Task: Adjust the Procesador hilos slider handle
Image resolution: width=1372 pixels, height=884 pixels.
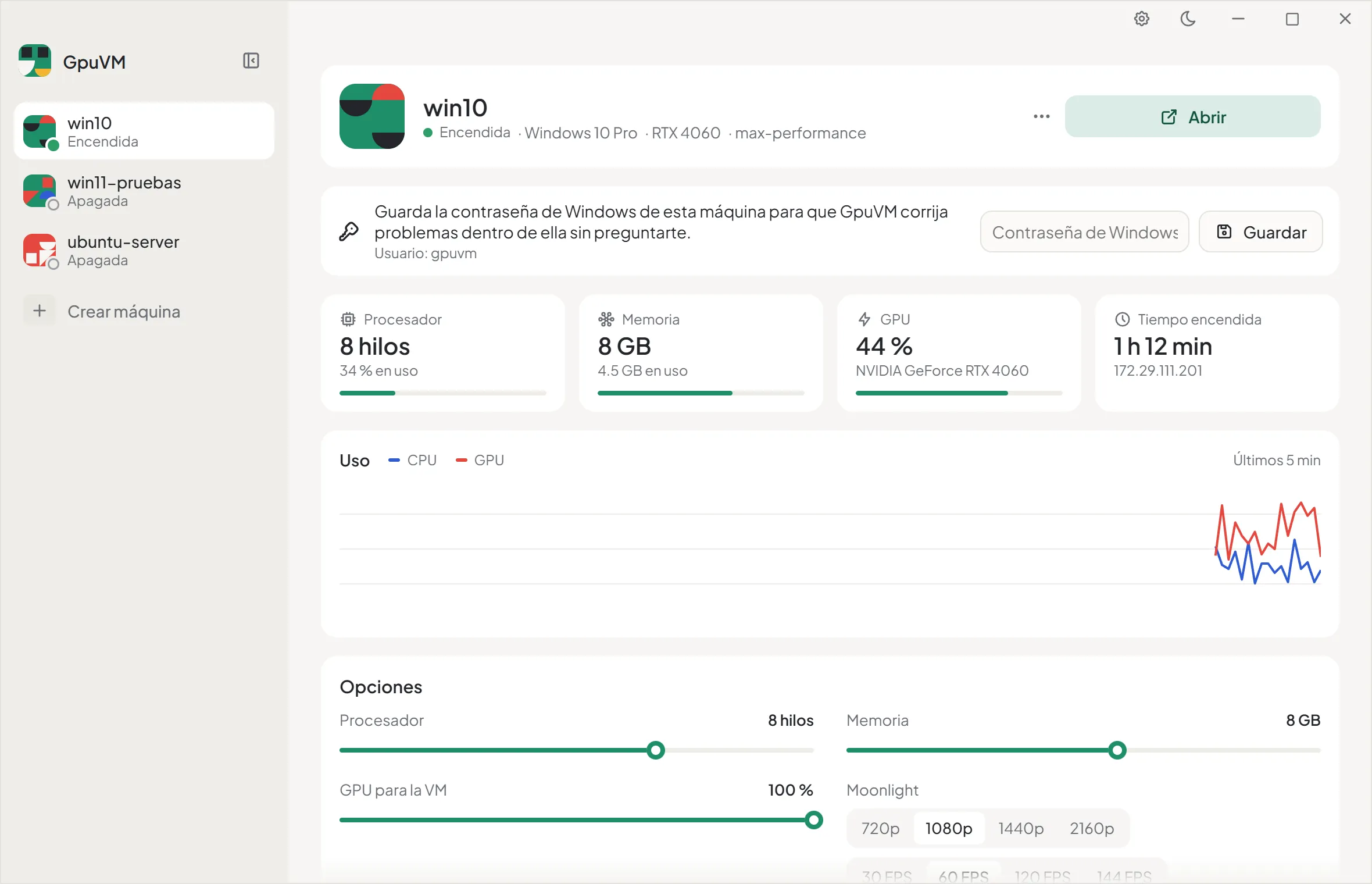Action: (x=656, y=750)
